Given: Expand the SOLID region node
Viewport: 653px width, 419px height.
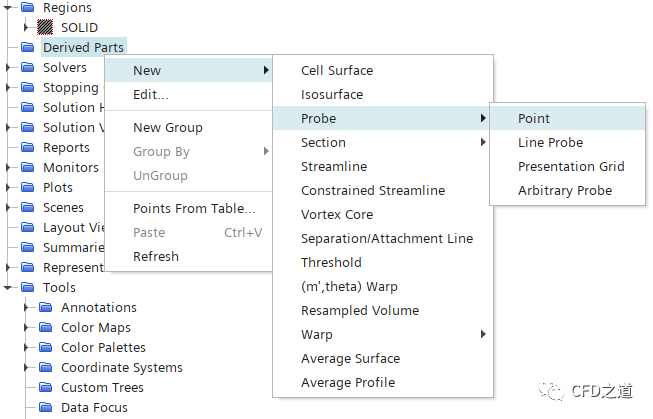Looking at the screenshot, I should [27, 28].
